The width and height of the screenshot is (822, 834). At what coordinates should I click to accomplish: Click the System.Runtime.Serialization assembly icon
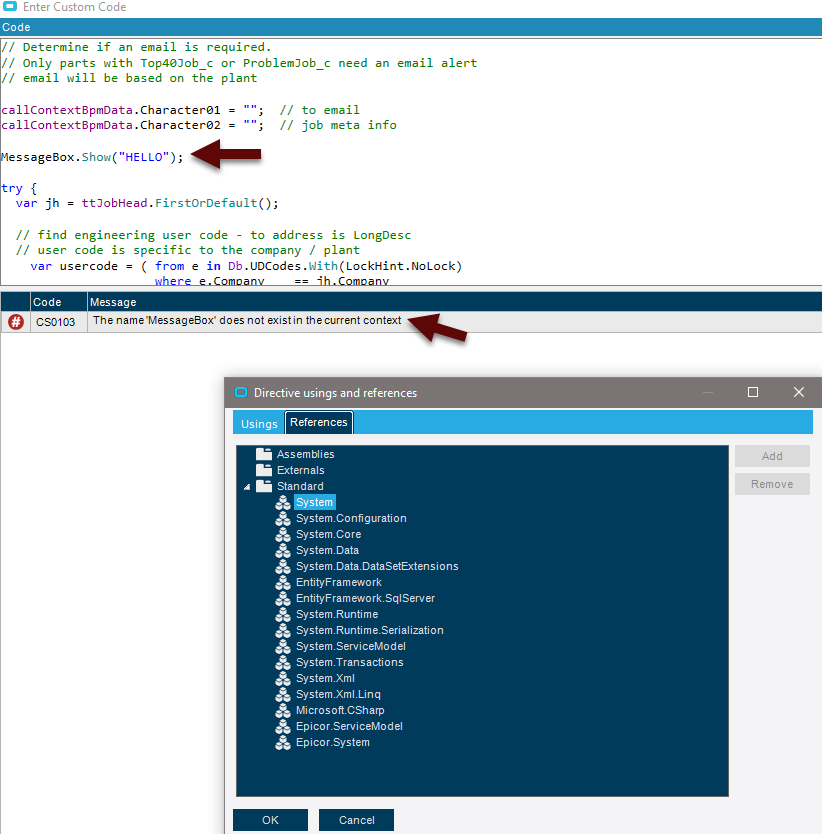(x=283, y=630)
